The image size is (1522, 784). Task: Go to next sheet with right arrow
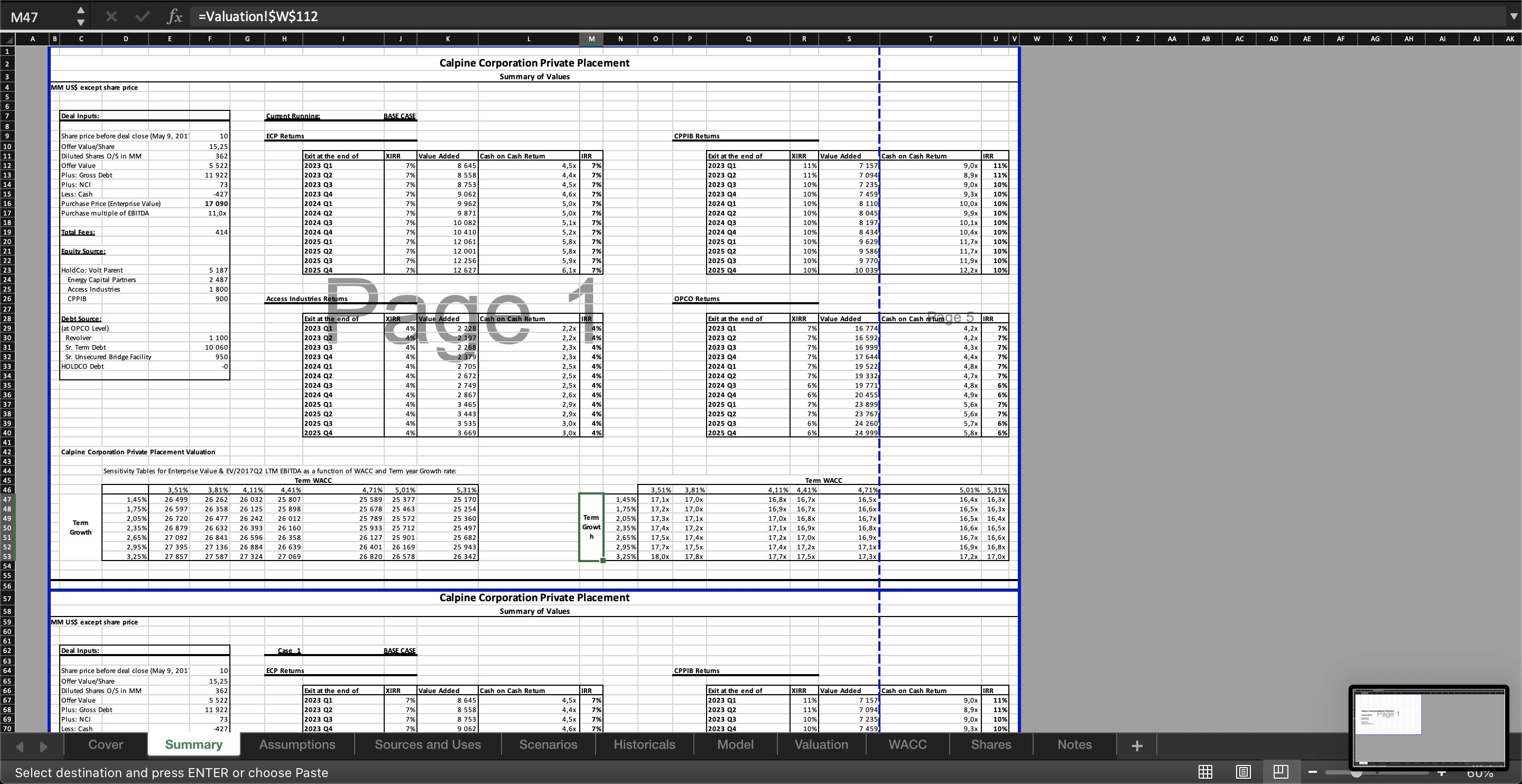point(43,746)
